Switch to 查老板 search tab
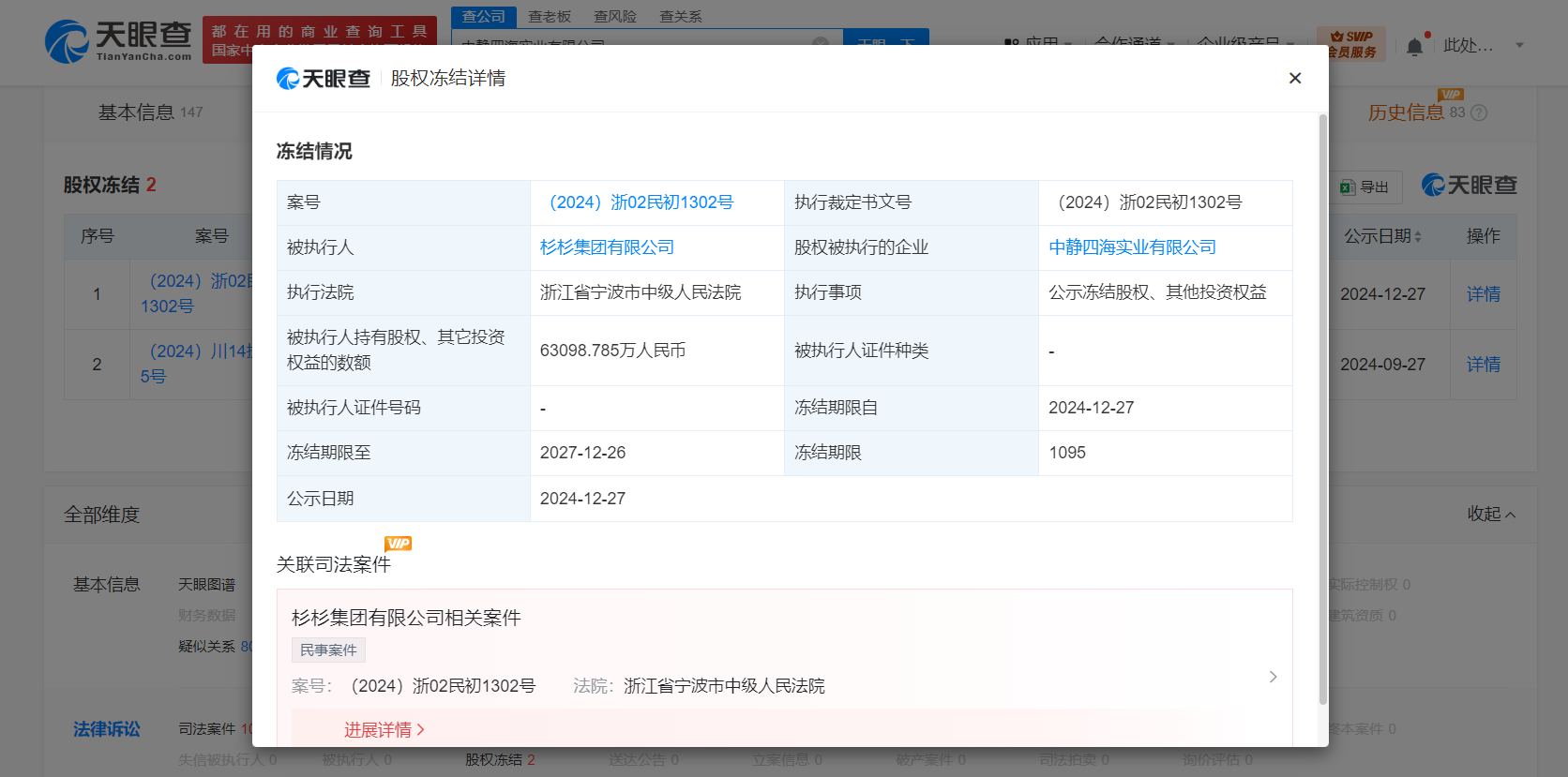Screen dimensions: 1568x777 pyautogui.click(x=550, y=17)
